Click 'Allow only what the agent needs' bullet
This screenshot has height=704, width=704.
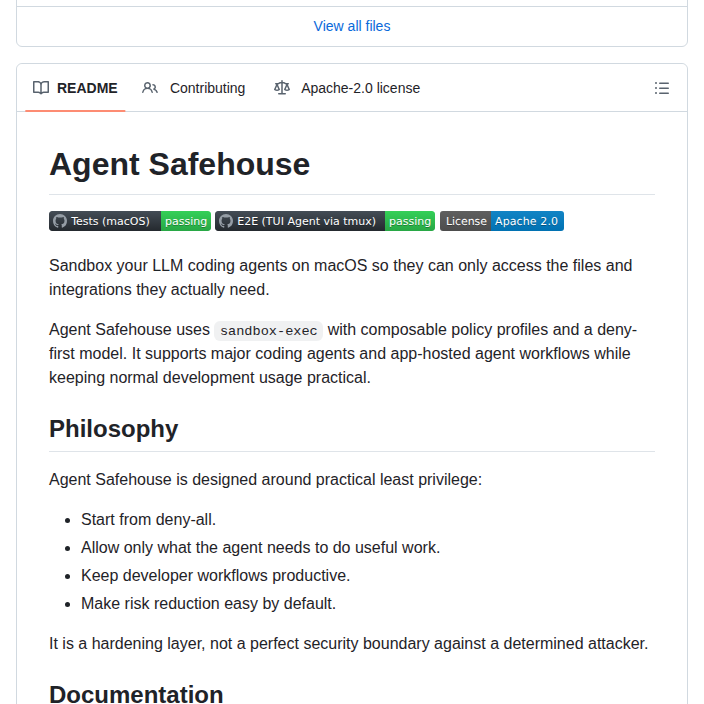[260, 548]
